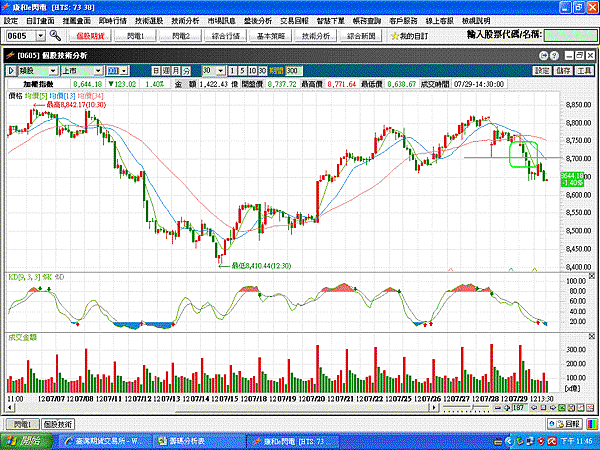Screen dimensions: 600x450
Task: Click the chart 工具 button
Action: click(x=584, y=71)
